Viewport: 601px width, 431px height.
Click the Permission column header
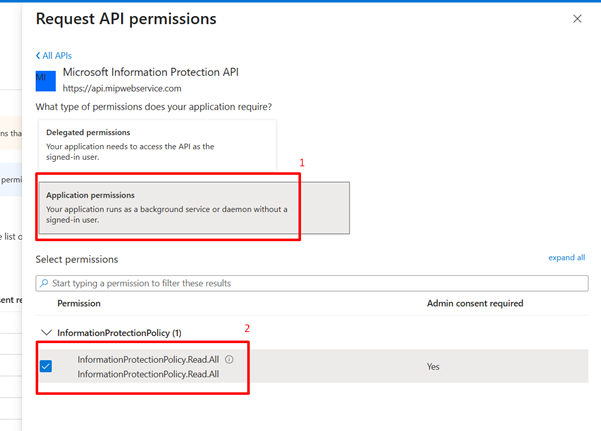78,303
